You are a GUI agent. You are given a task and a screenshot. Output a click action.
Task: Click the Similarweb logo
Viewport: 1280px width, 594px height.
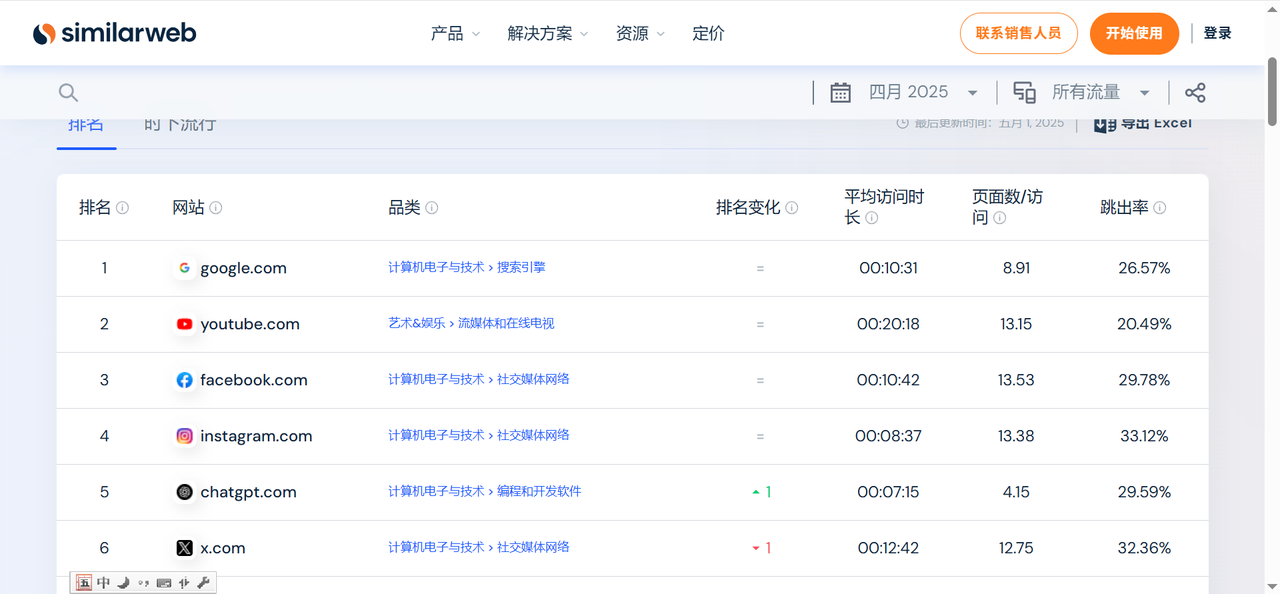tap(114, 33)
